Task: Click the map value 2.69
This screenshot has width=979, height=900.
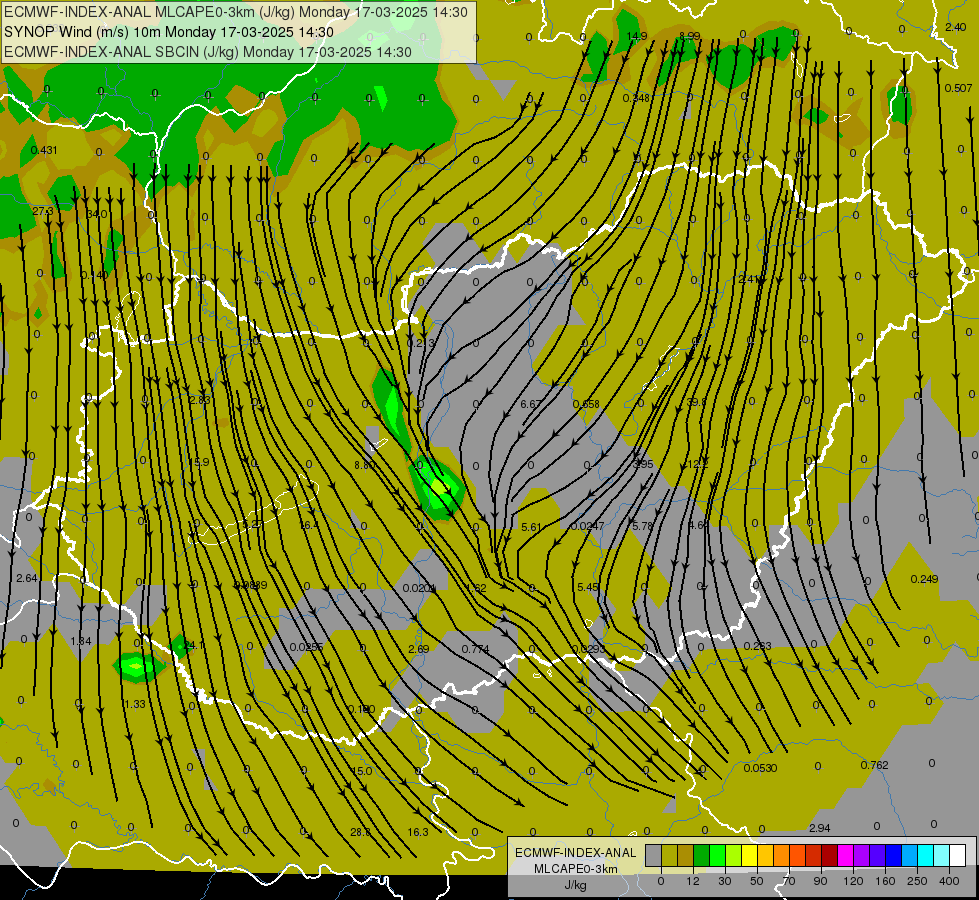Action: coord(418,649)
